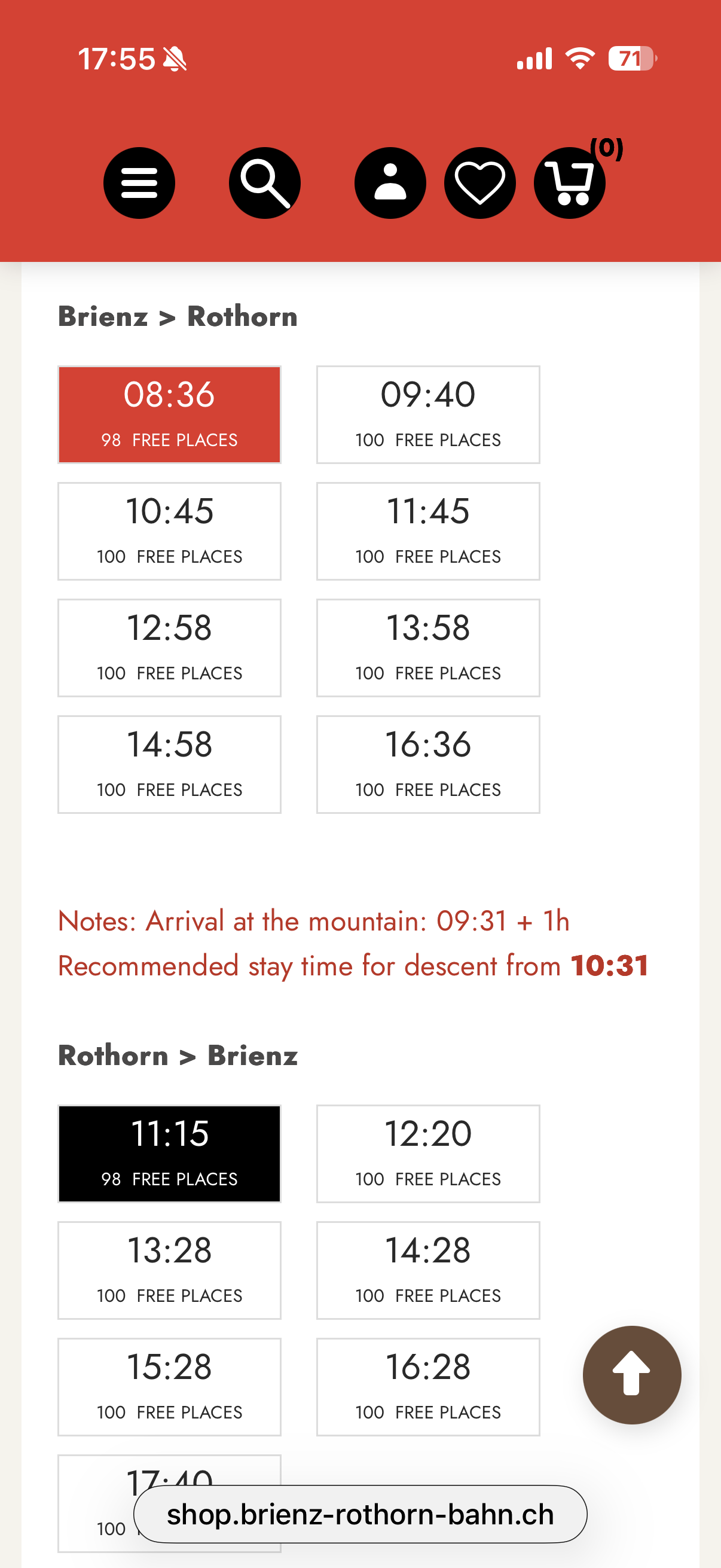Open the shopping cart icon
The width and height of the screenshot is (721, 1568).
coord(570,182)
